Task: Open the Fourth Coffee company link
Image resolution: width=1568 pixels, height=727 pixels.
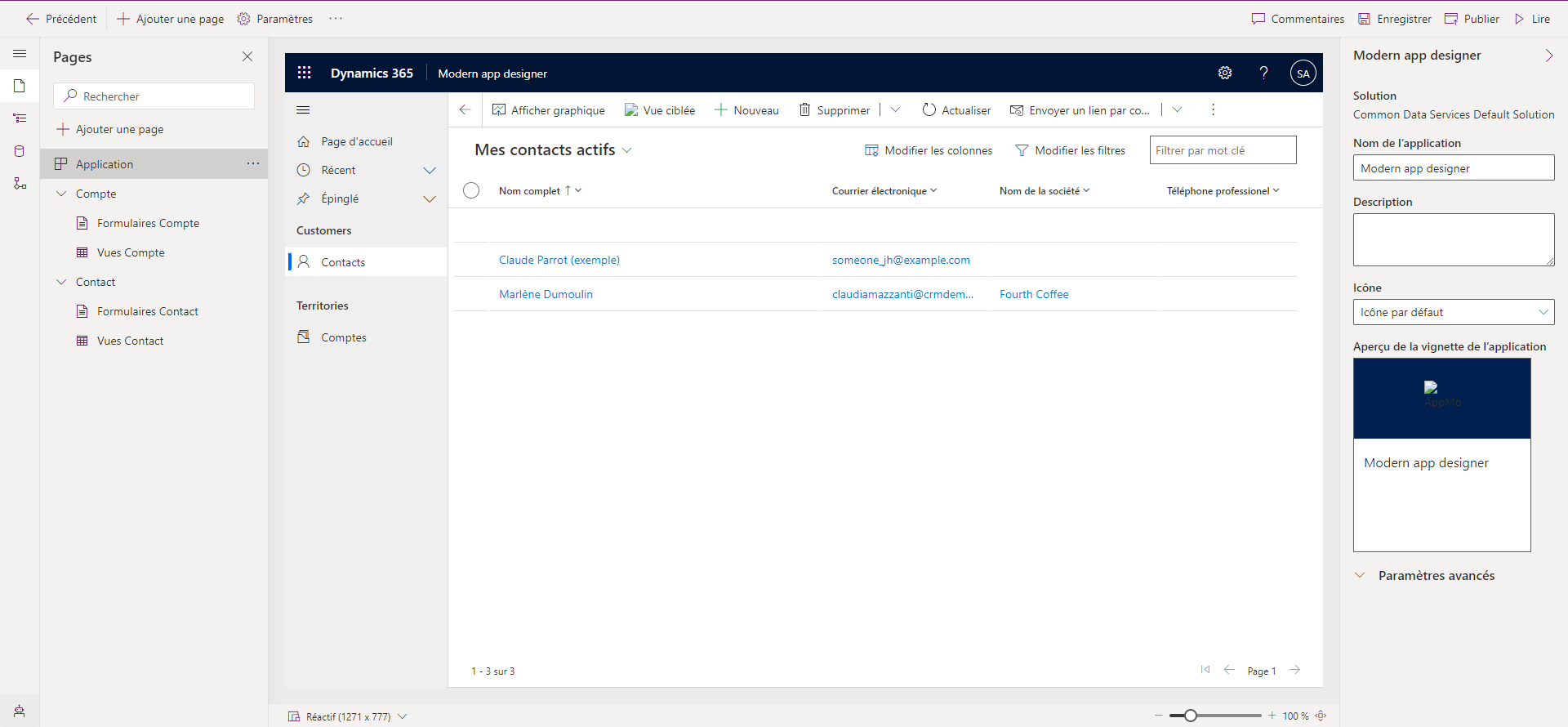Action: (1034, 294)
